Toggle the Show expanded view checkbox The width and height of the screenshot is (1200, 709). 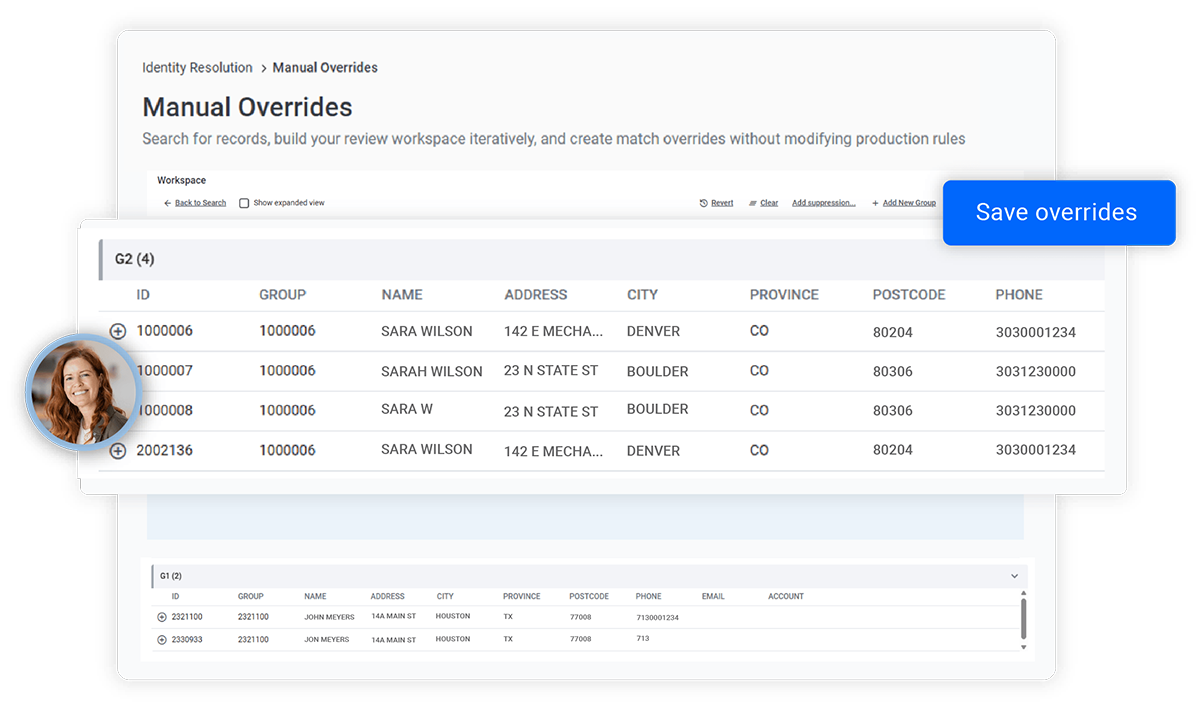pos(244,203)
